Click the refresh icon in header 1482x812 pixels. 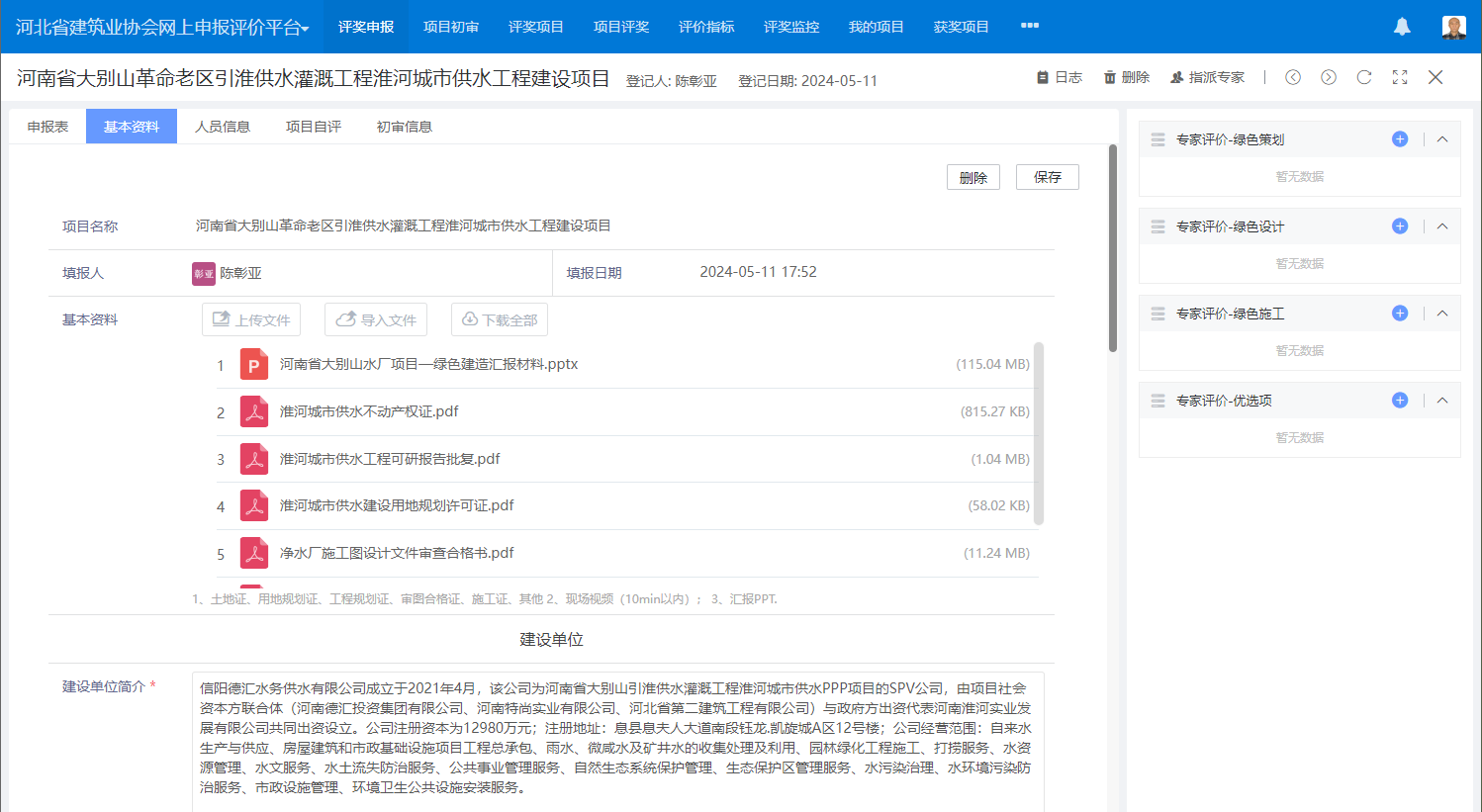[x=1364, y=77]
